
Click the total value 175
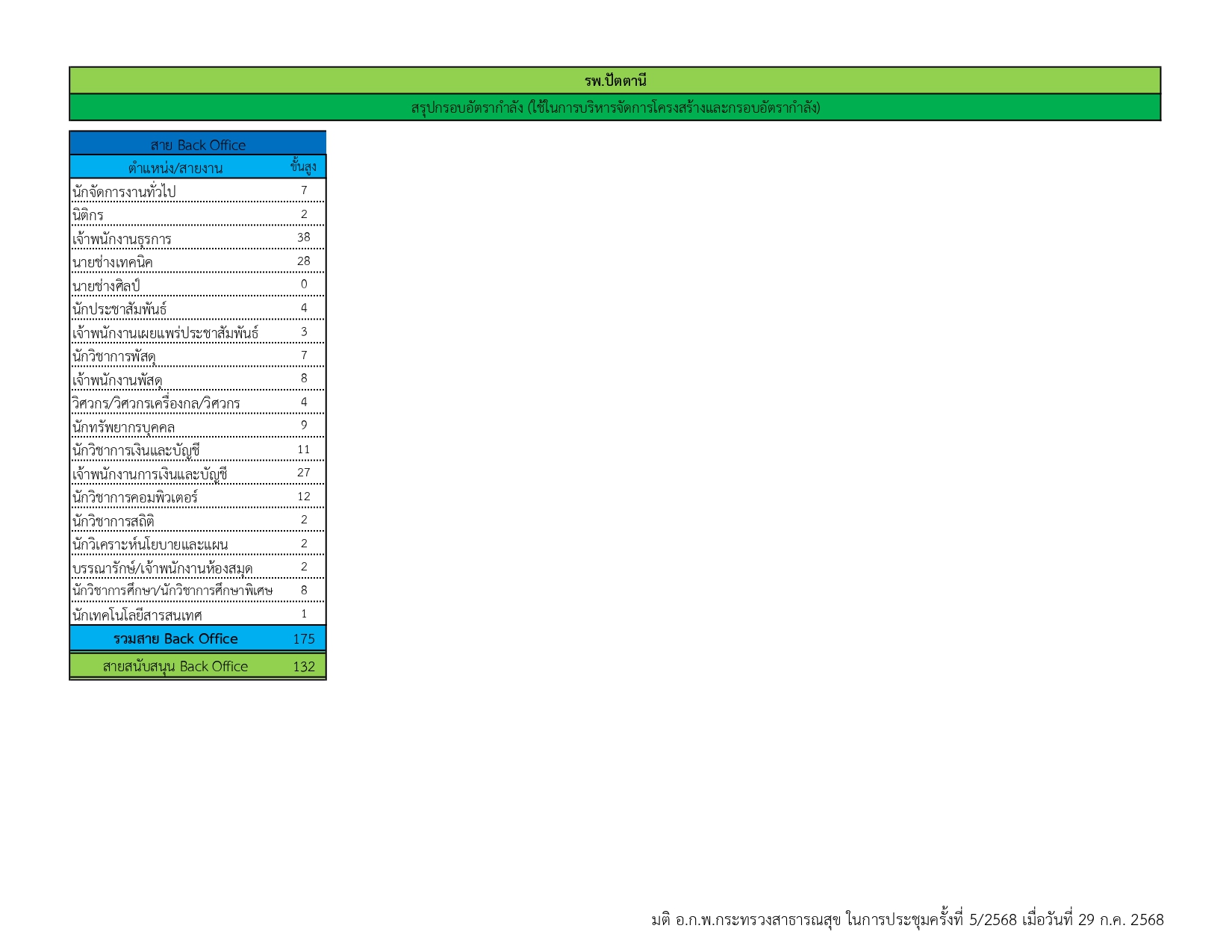[304, 639]
